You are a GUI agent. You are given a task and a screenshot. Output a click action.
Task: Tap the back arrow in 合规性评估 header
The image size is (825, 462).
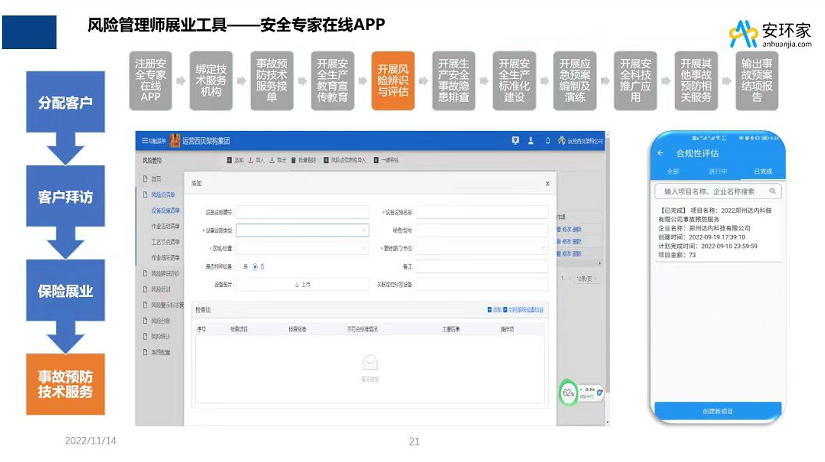(x=660, y=153)
